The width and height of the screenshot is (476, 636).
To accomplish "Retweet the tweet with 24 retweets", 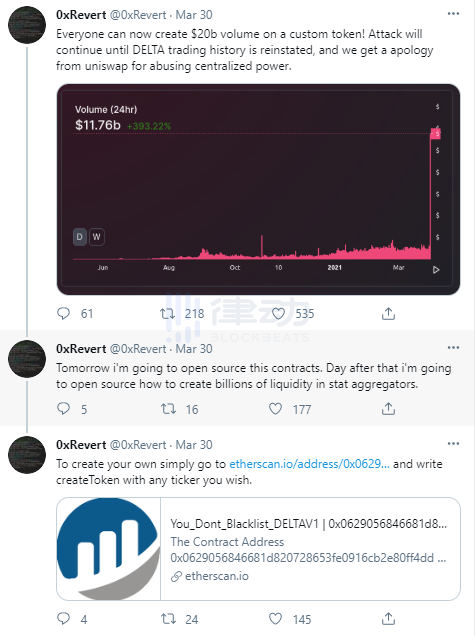I will [168, 619].
